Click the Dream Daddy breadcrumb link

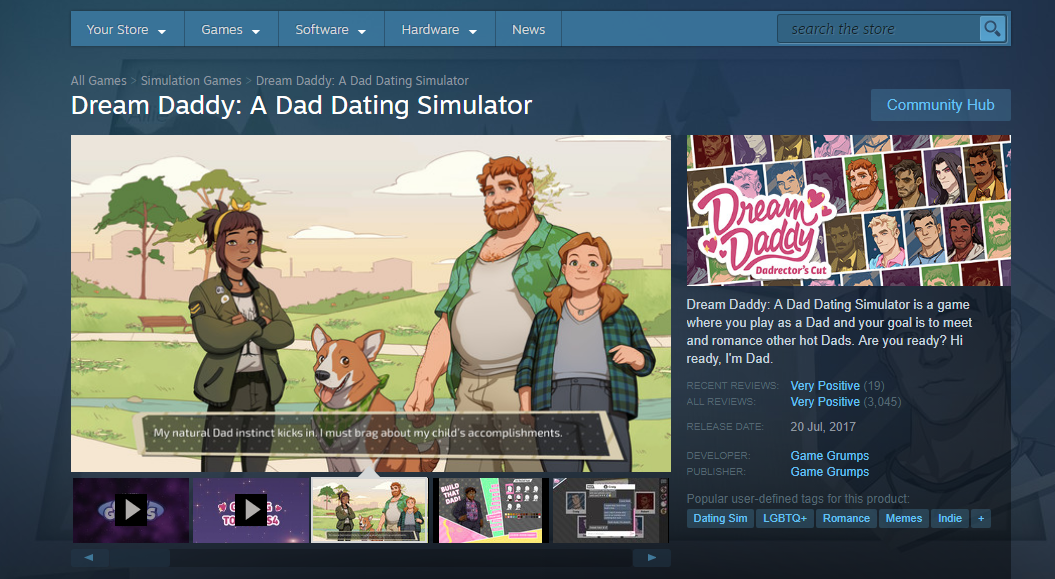[362, 81]
